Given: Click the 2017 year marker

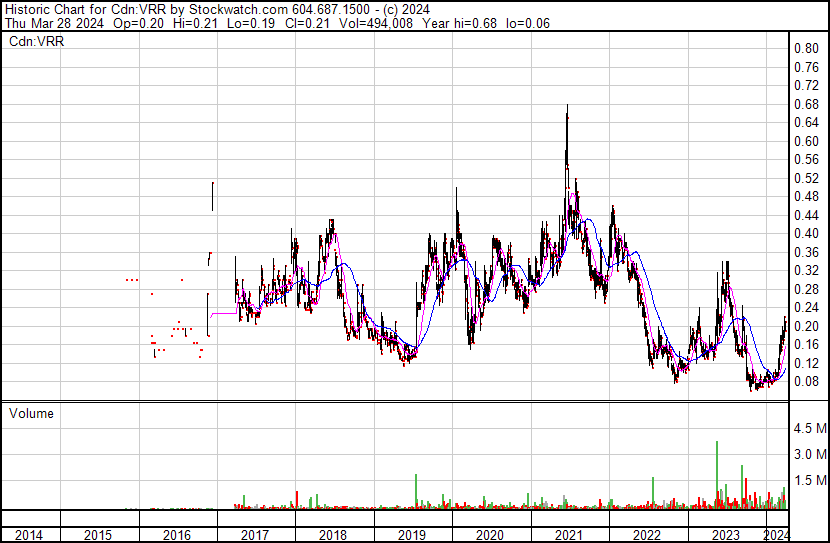Looking at the screenshot, I should [x=254, y=535].
